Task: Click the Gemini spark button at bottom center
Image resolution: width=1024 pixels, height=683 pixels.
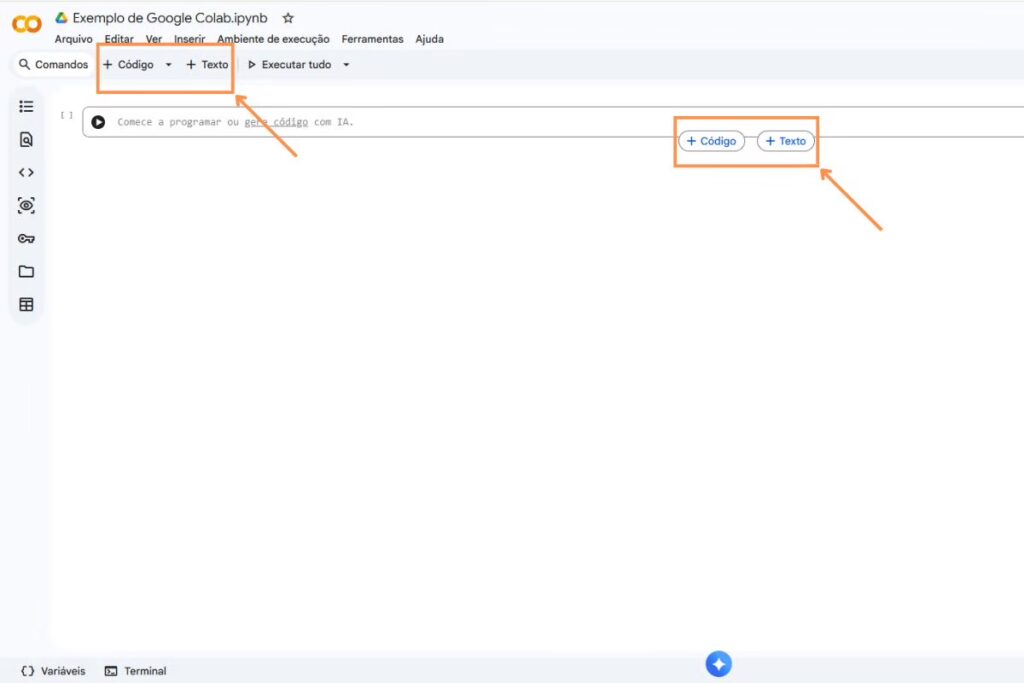Action: 718,663
